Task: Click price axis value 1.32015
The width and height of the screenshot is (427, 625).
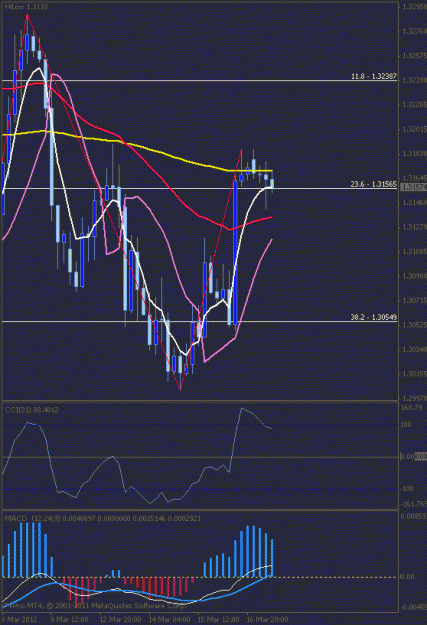Action: (x=415, y=129)
